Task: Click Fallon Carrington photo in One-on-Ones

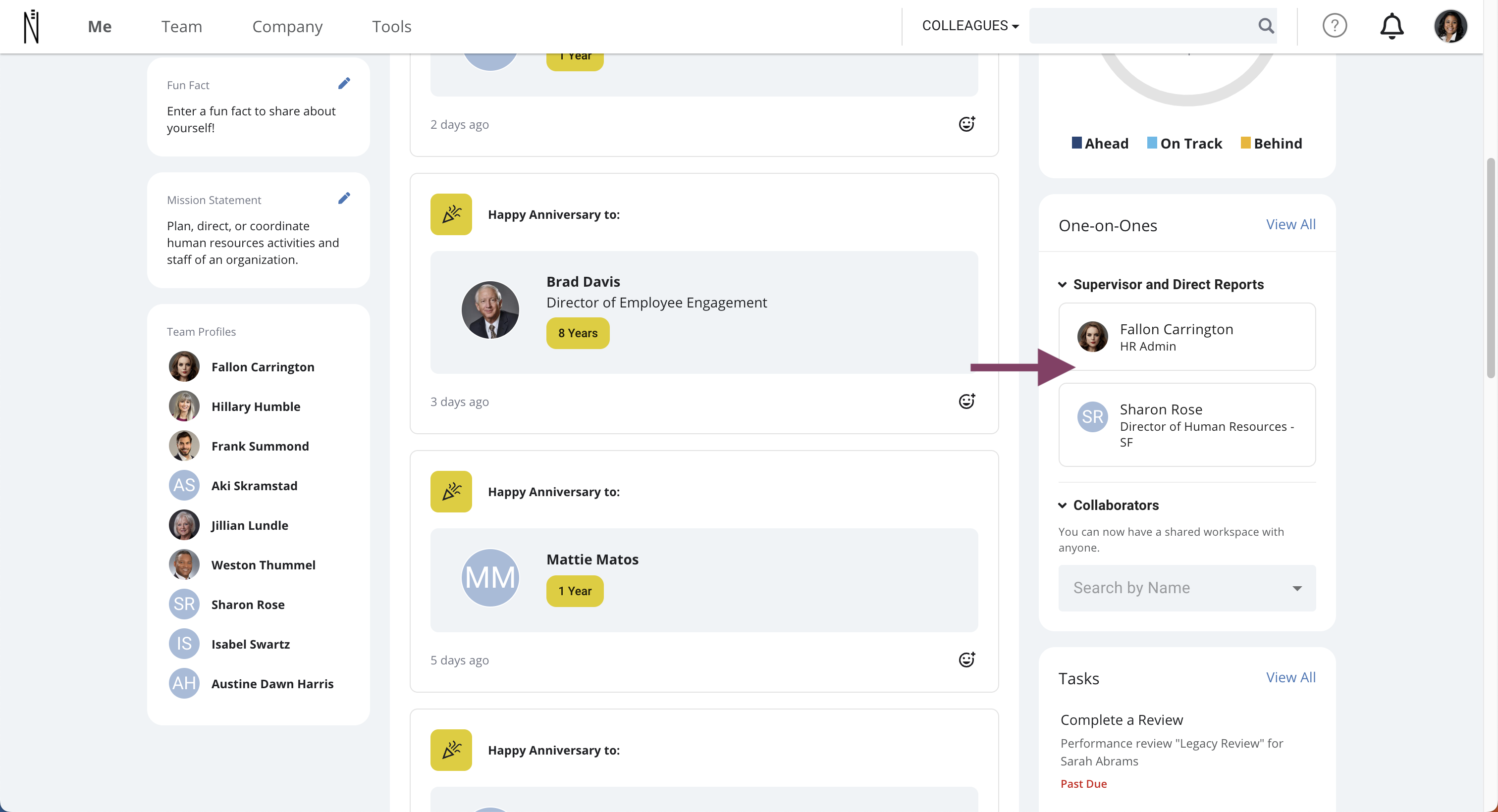Action: tap(1092, 337)
